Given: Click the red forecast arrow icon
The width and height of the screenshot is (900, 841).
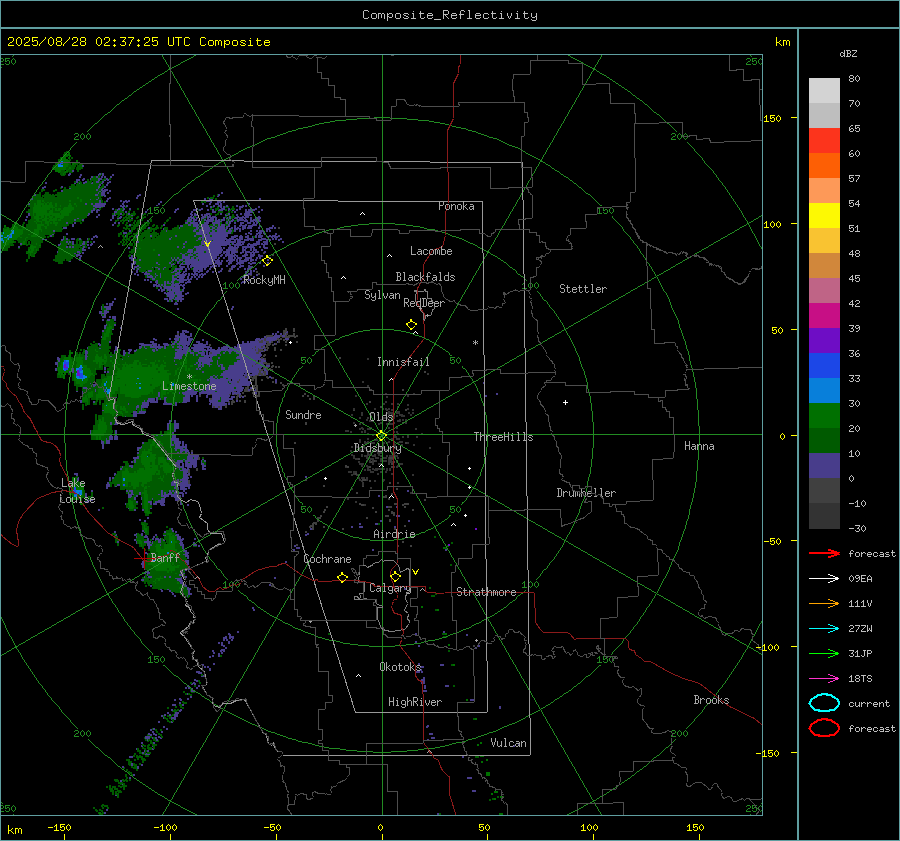Looking at the screenshot, I should pyautogui.click(x=824, y=553).
